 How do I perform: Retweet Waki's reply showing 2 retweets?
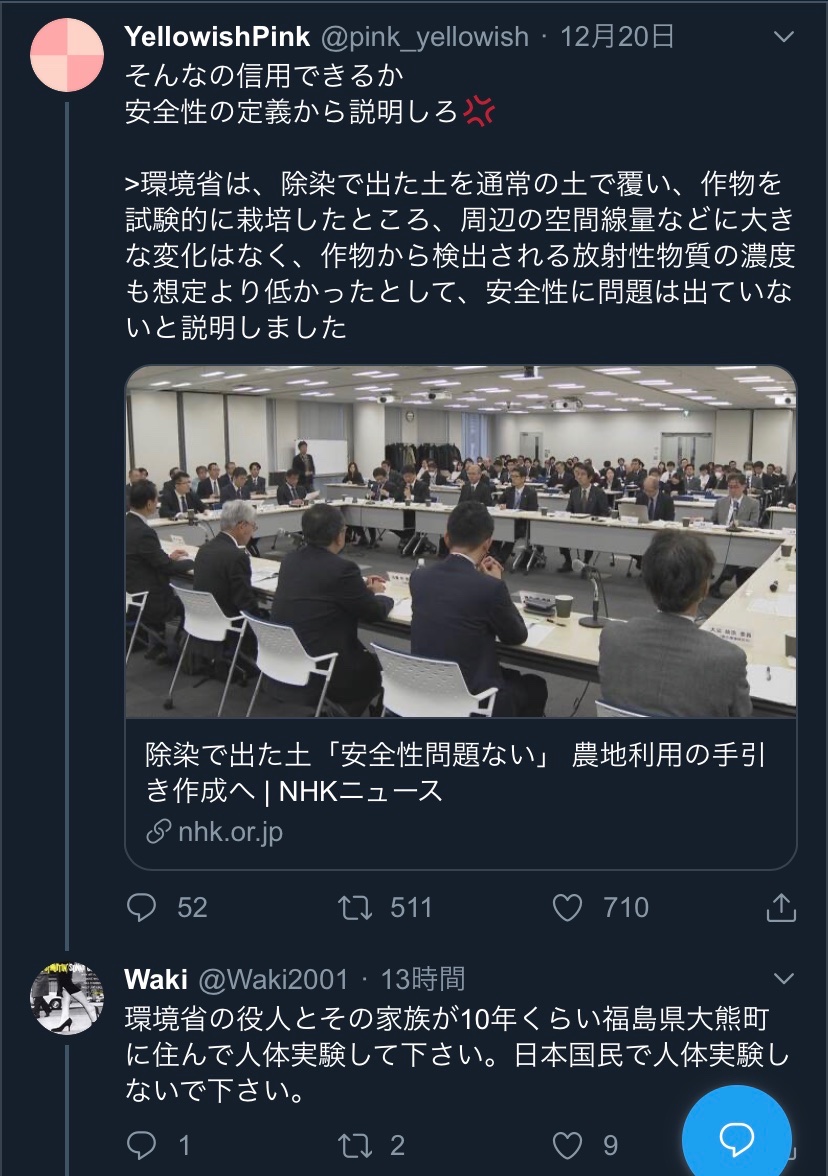(355, 1145)
